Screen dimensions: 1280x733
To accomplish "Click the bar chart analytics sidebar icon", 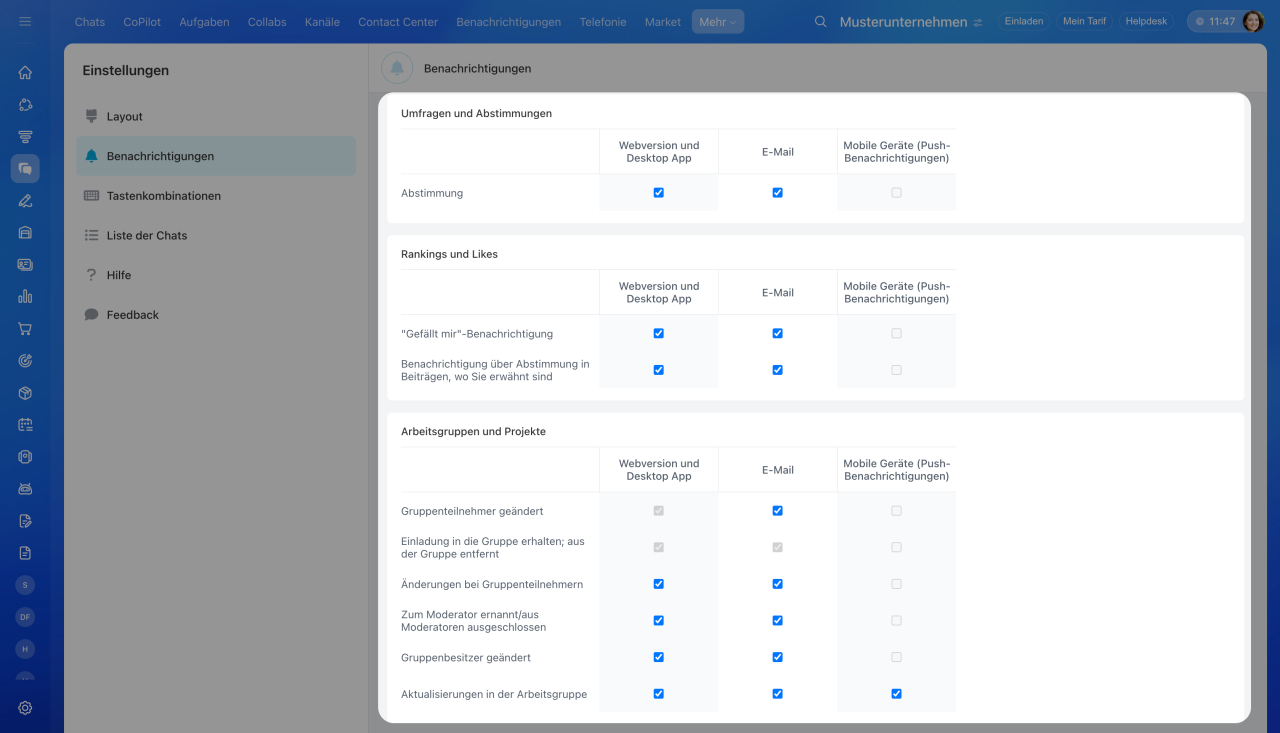I will 25,297.
